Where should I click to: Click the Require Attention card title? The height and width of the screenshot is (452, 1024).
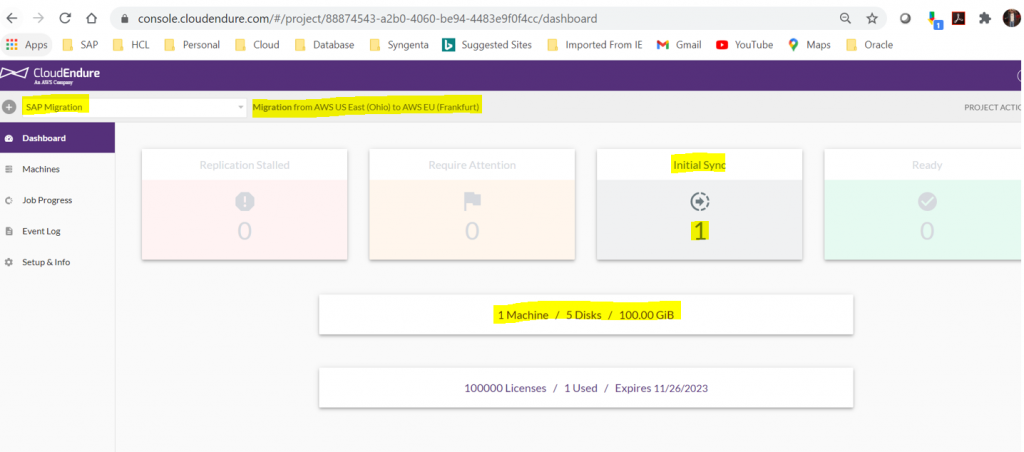click(472, 165)
